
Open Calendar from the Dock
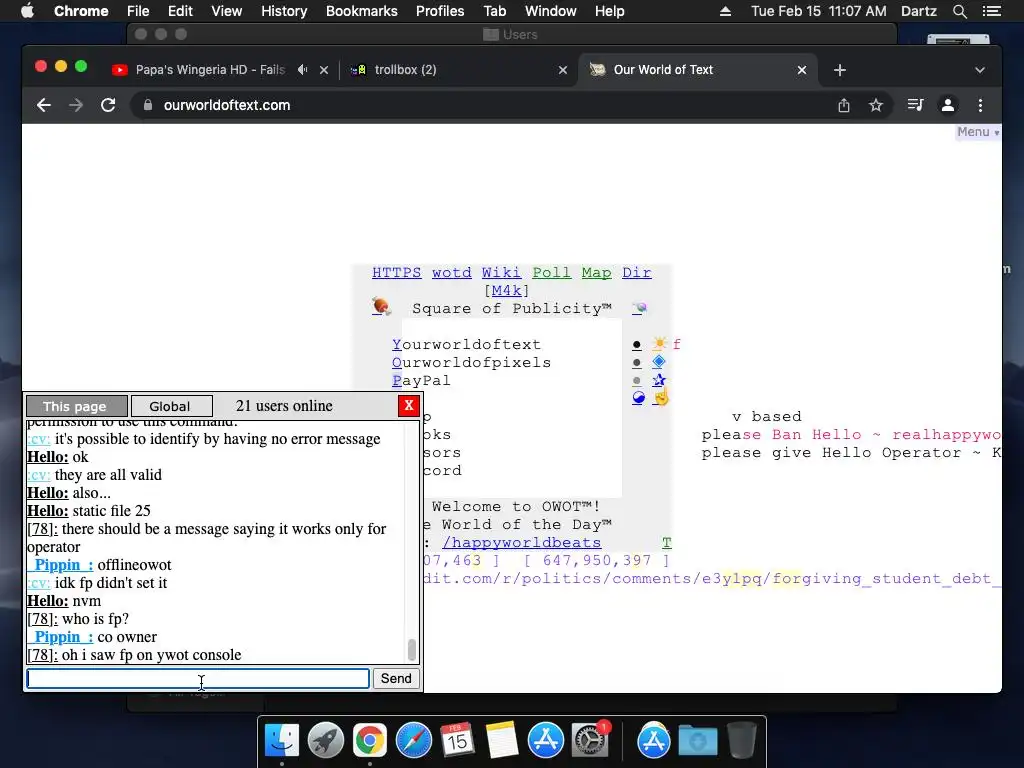click(x=457, y=740)
